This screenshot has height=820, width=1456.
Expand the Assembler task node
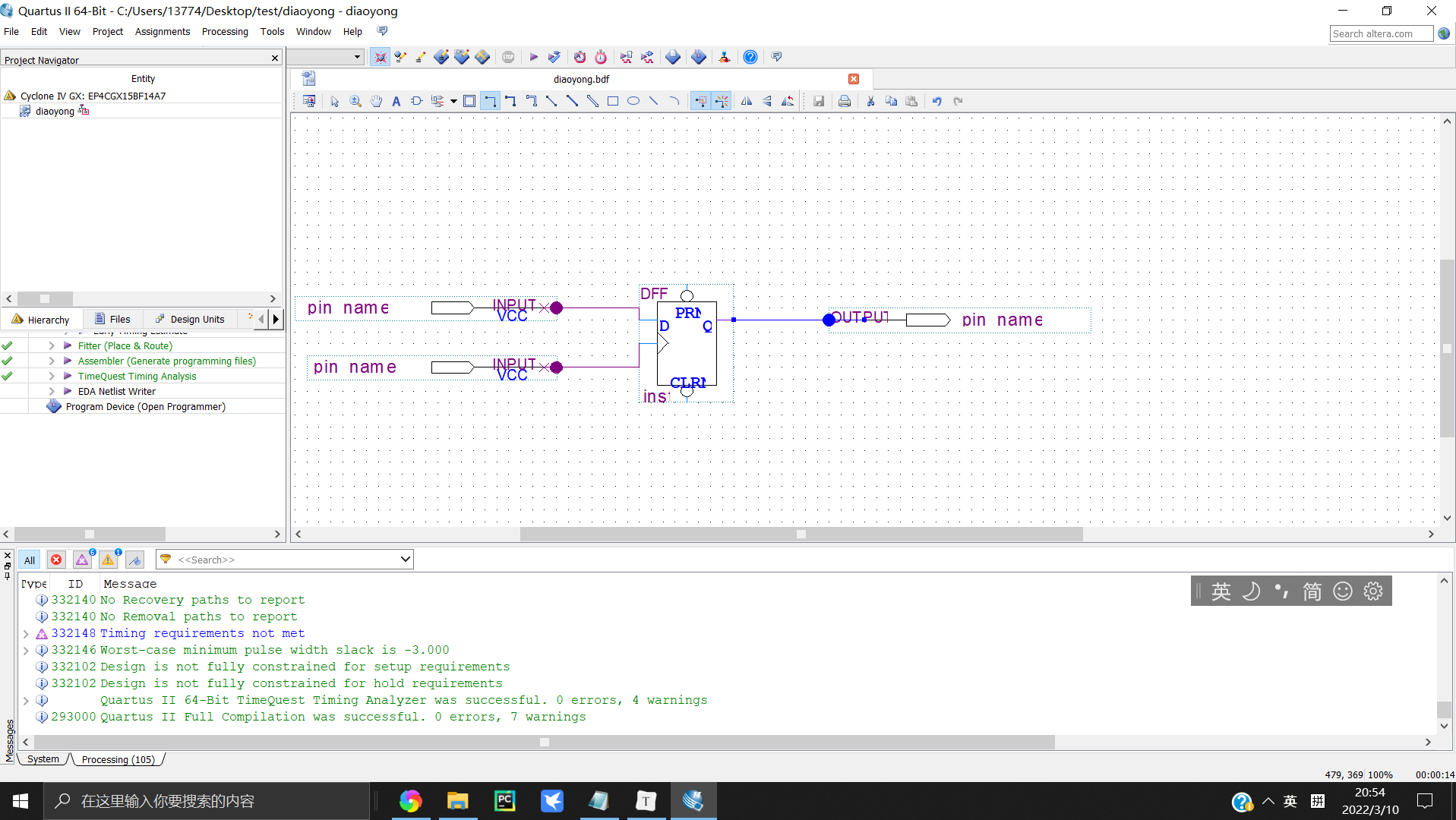coord(52,361)
